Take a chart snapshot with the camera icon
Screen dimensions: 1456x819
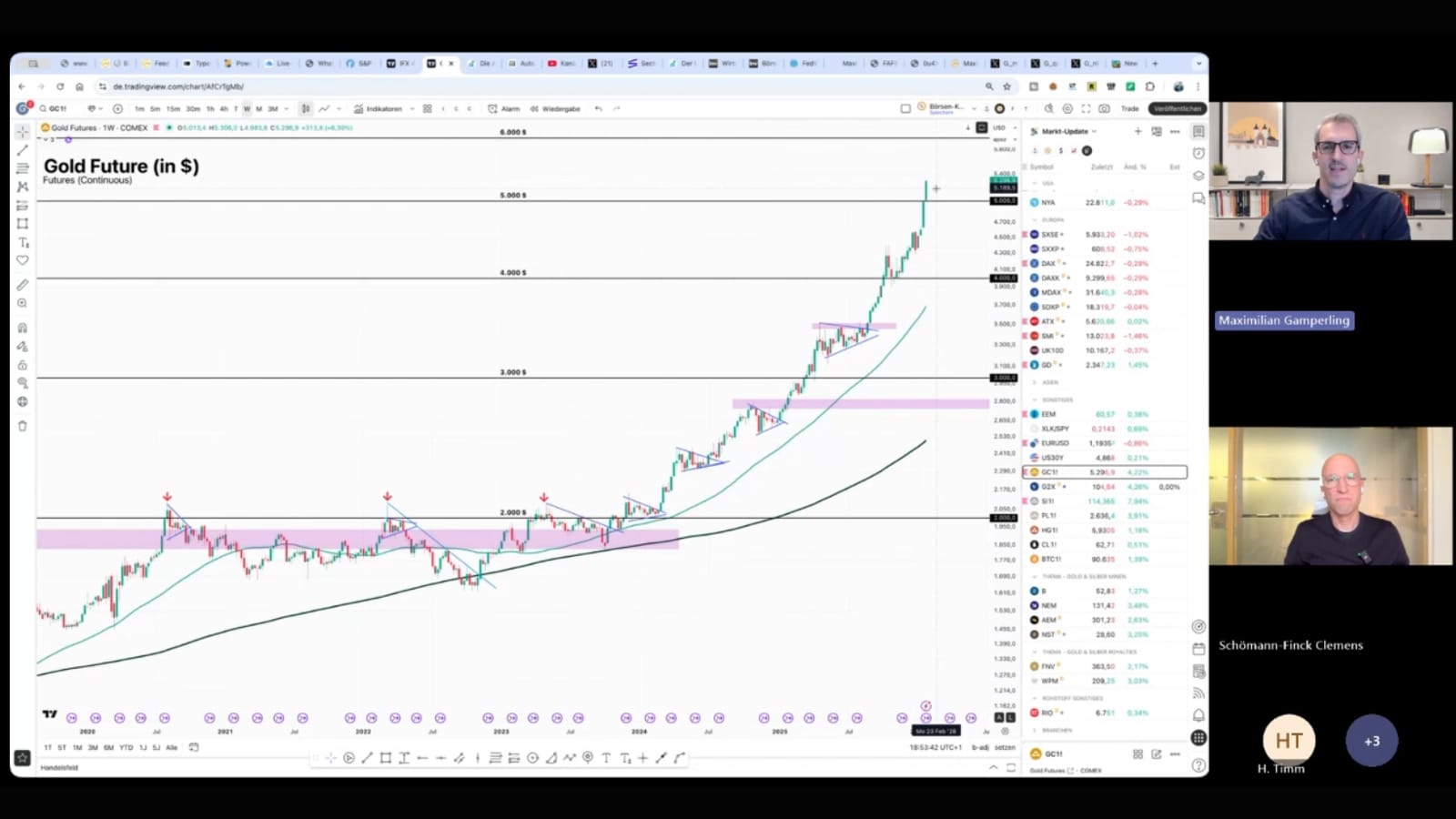pyautogui.click(x=1104, y=108)
